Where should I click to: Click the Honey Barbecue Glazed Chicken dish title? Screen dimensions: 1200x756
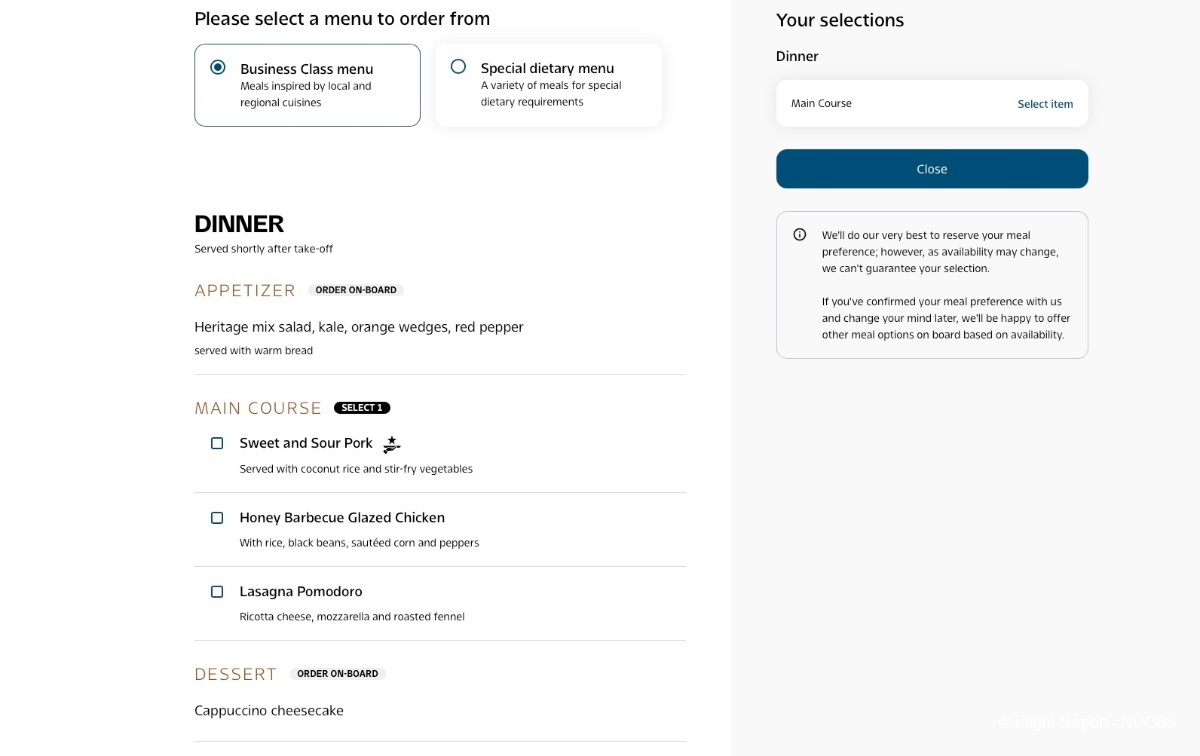(342, 518)
